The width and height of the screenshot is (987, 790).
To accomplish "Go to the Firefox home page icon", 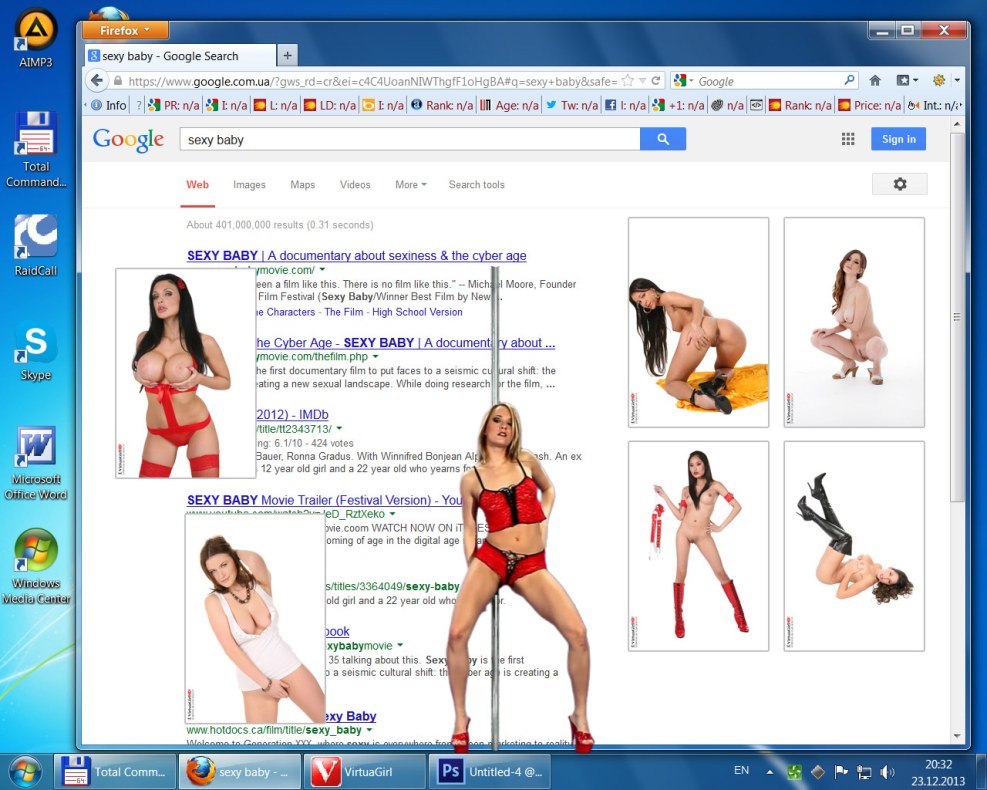I will point(875,81).
